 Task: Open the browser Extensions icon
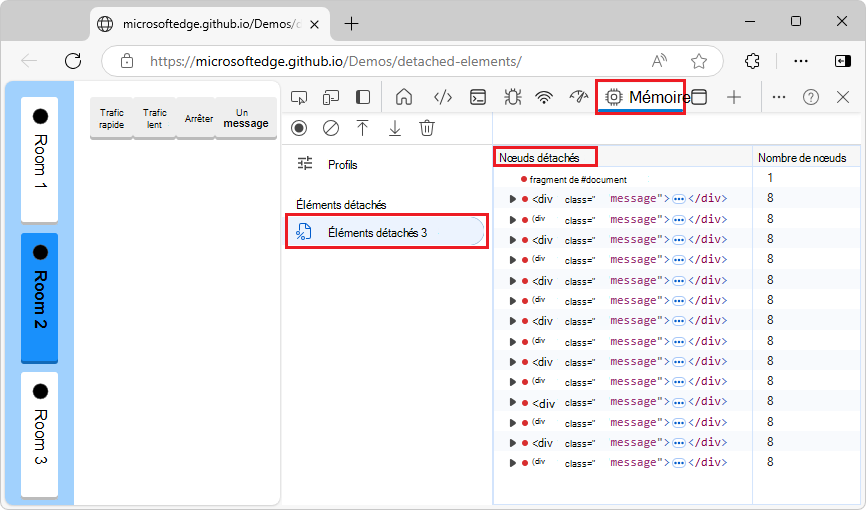pyautogui.click(x=752, y=61)
